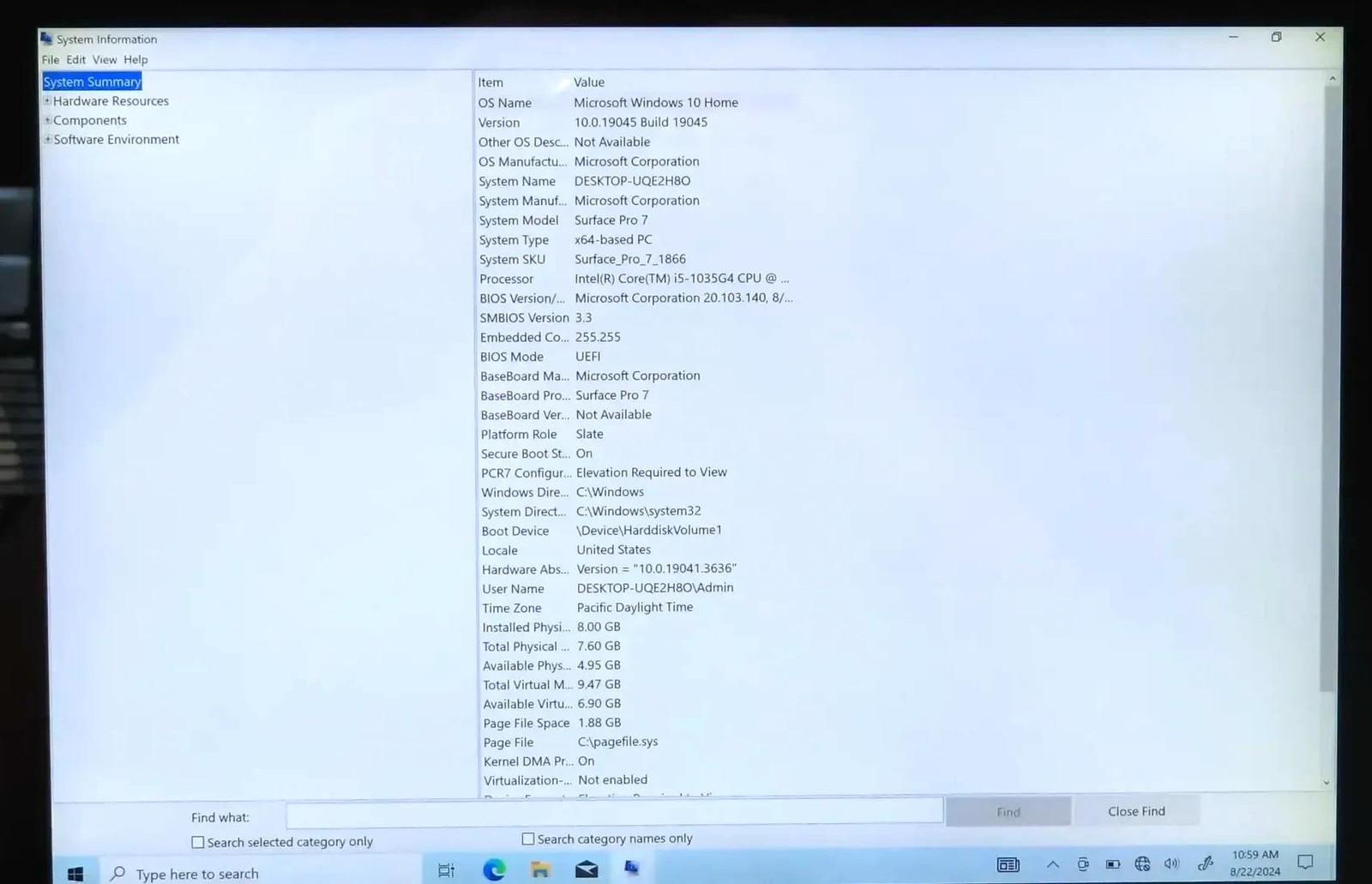Open the Help menu
1372x884 pixels.
click(x=135, y=59)
